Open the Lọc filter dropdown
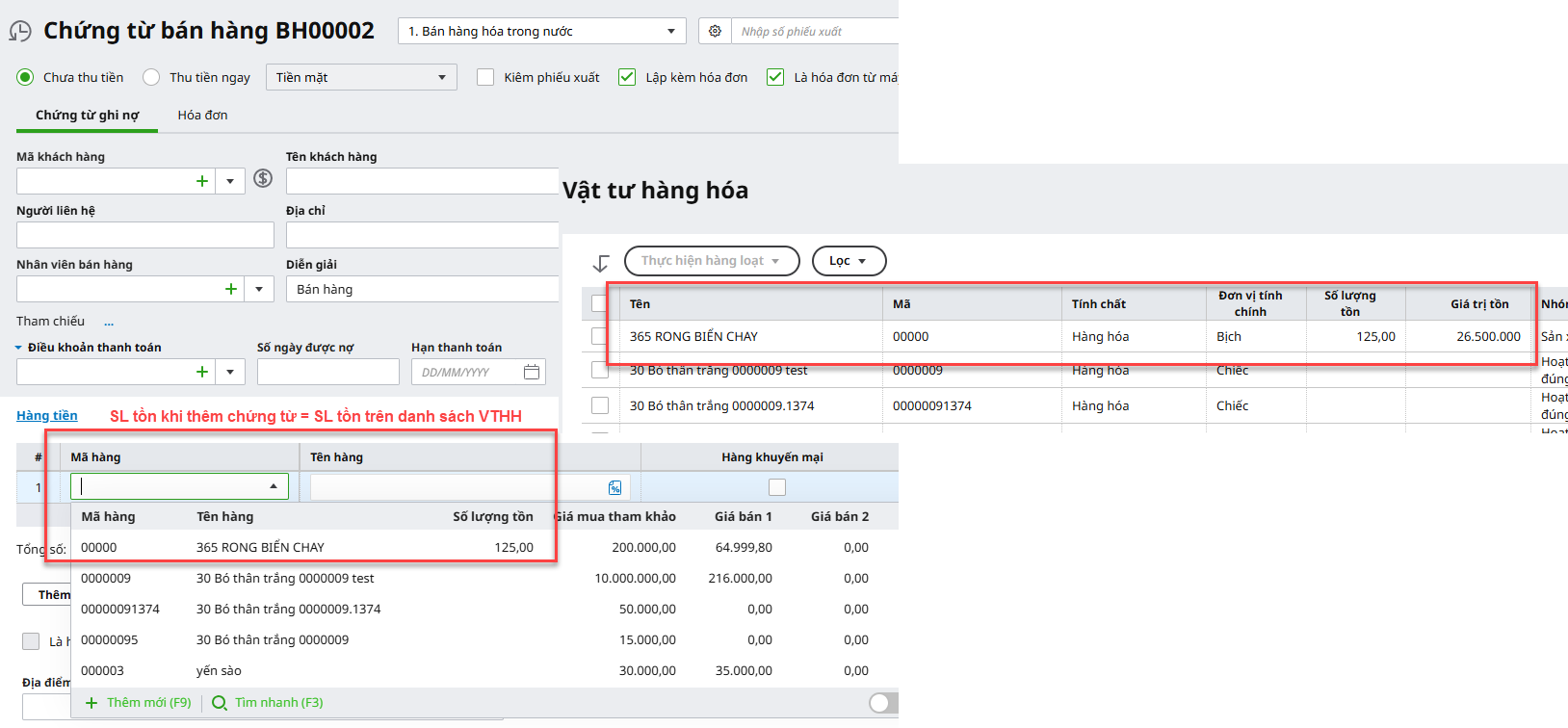Image resolution: width=1568 pixels, height=728 pixels. coord(849,261)
